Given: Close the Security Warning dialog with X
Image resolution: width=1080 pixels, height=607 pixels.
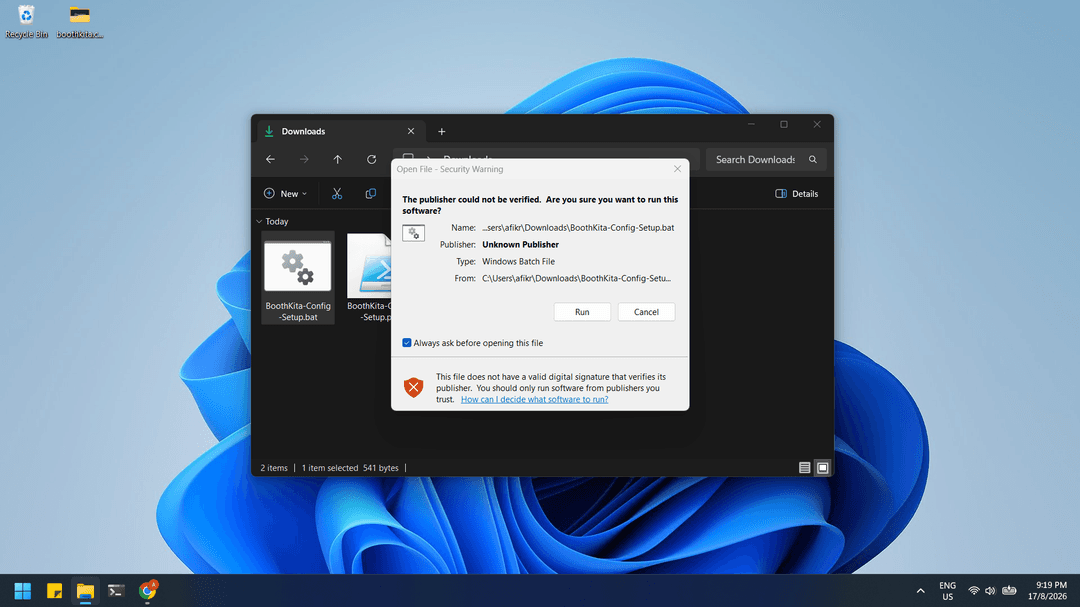Looking at the screenshot, I should pos(677,169).
